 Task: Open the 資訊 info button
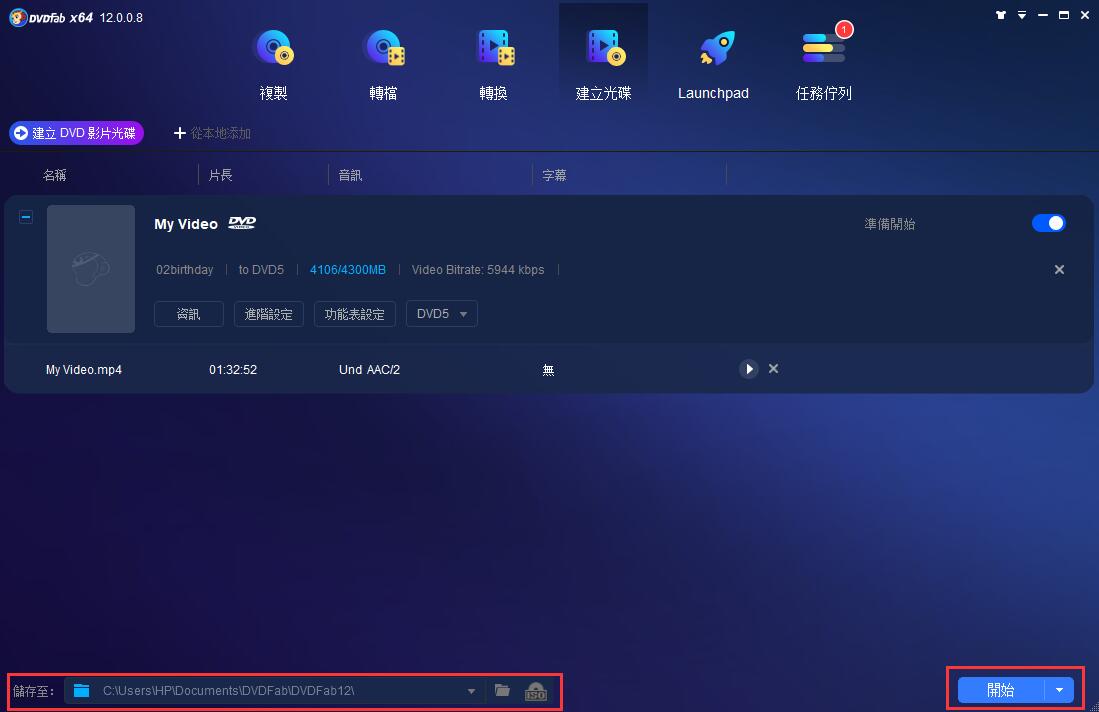click(189, 314)
